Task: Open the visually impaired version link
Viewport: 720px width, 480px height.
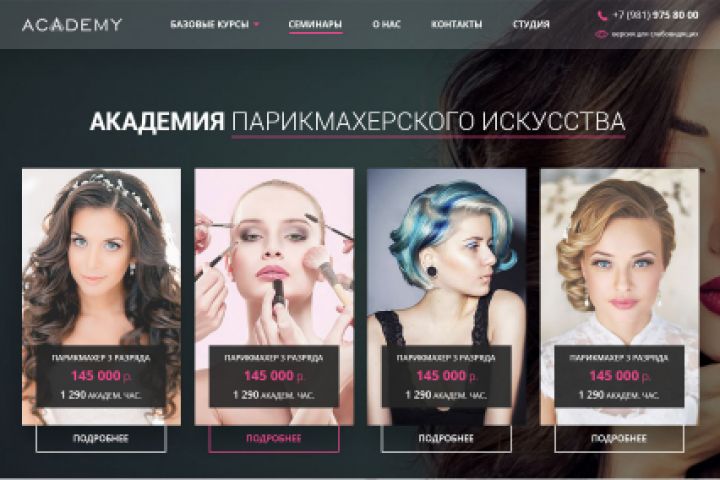Action: tap(655, 34)
